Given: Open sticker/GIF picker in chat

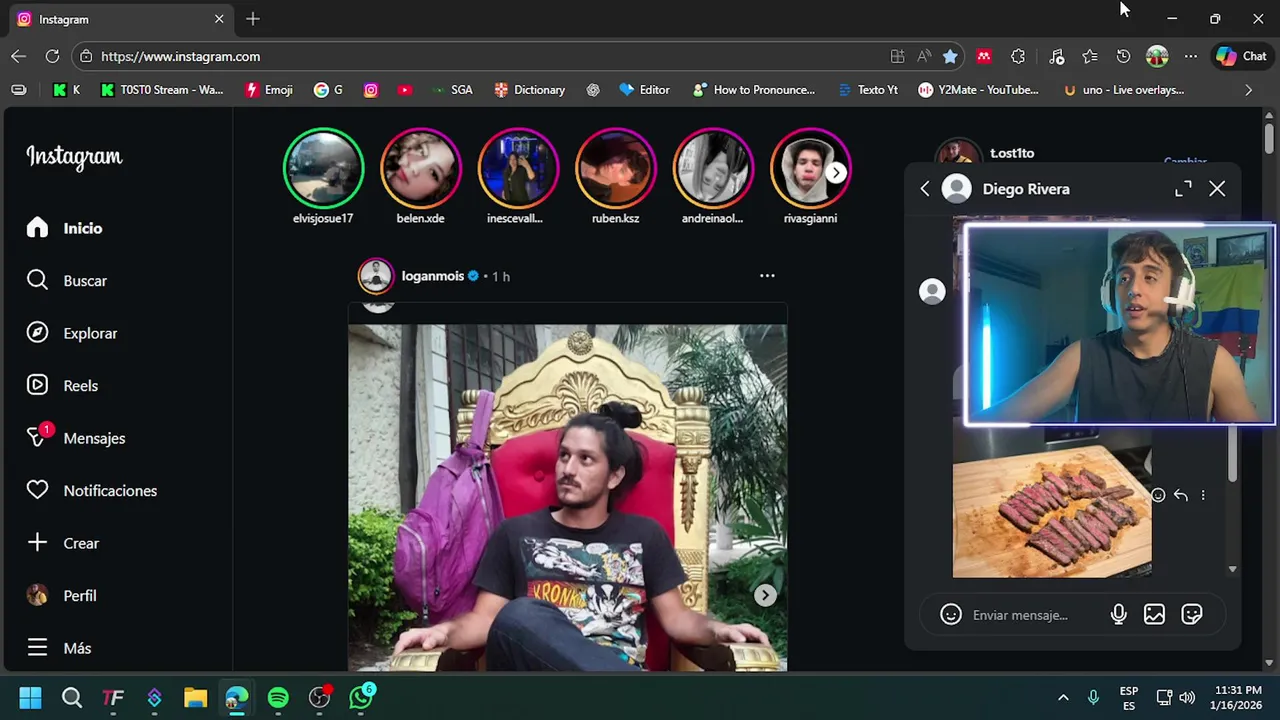Looking at the screenshot, I should (1191, 615).
